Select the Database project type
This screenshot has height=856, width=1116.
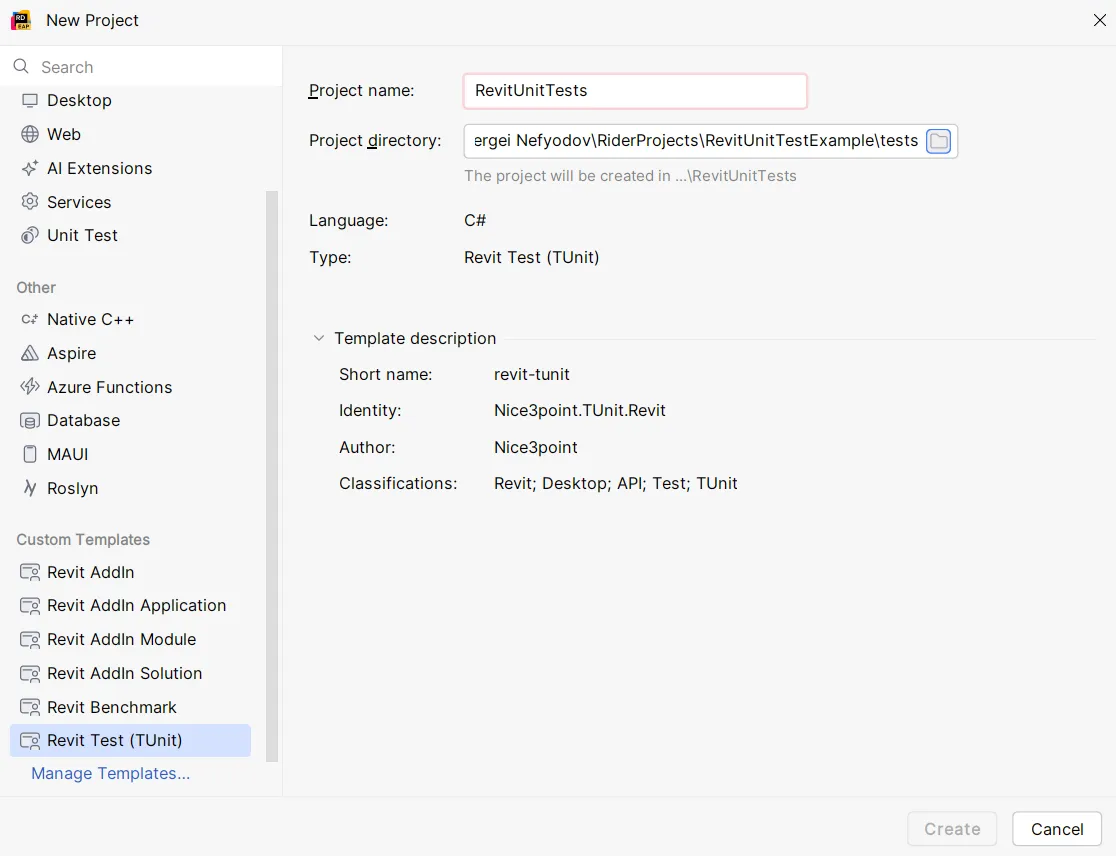click(130, 421)
